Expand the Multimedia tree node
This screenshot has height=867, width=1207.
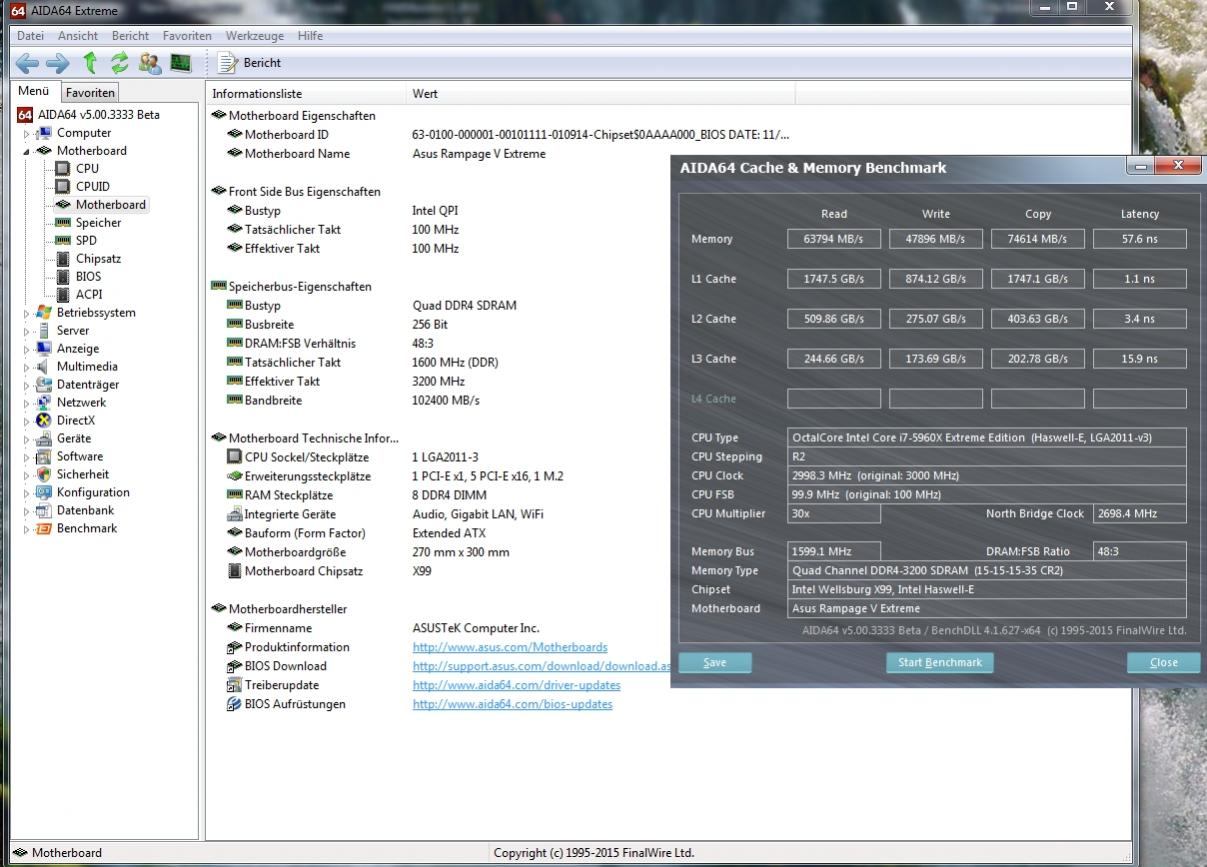pos(27,367)
